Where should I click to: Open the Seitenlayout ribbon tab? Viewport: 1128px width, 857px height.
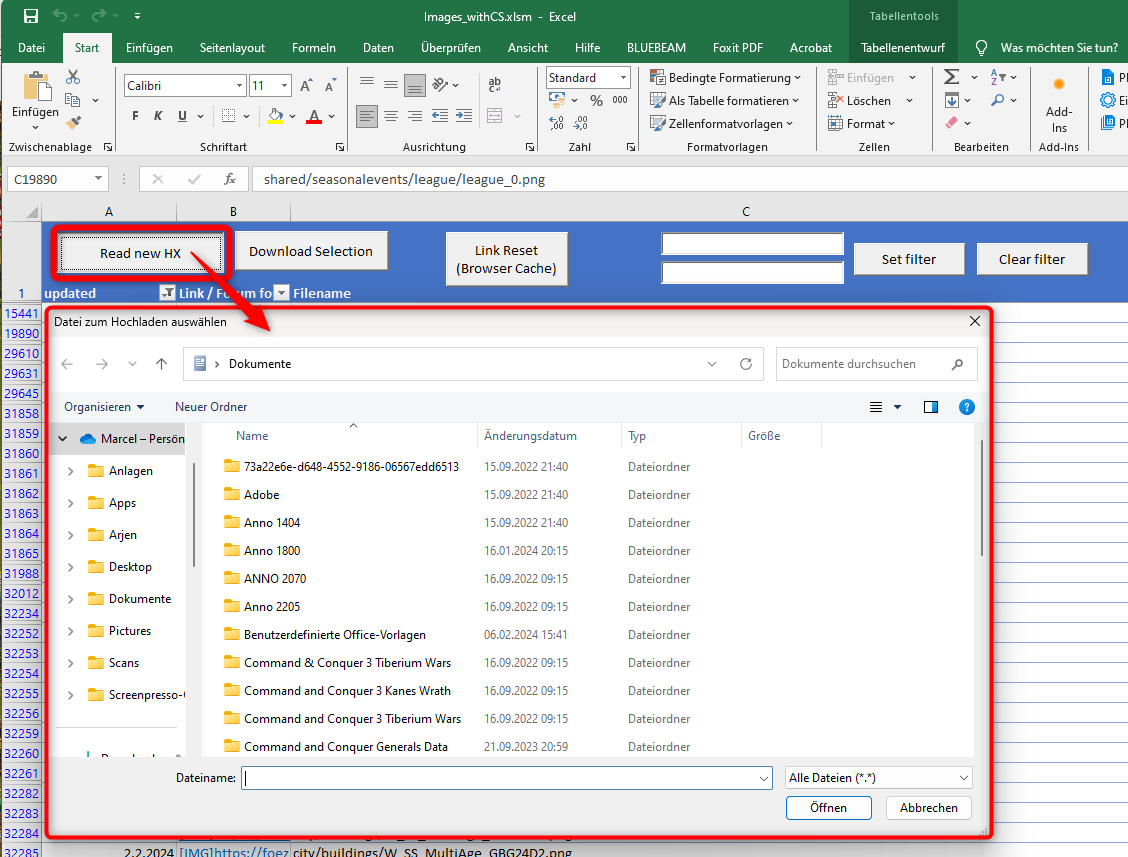tap(232, 48)
